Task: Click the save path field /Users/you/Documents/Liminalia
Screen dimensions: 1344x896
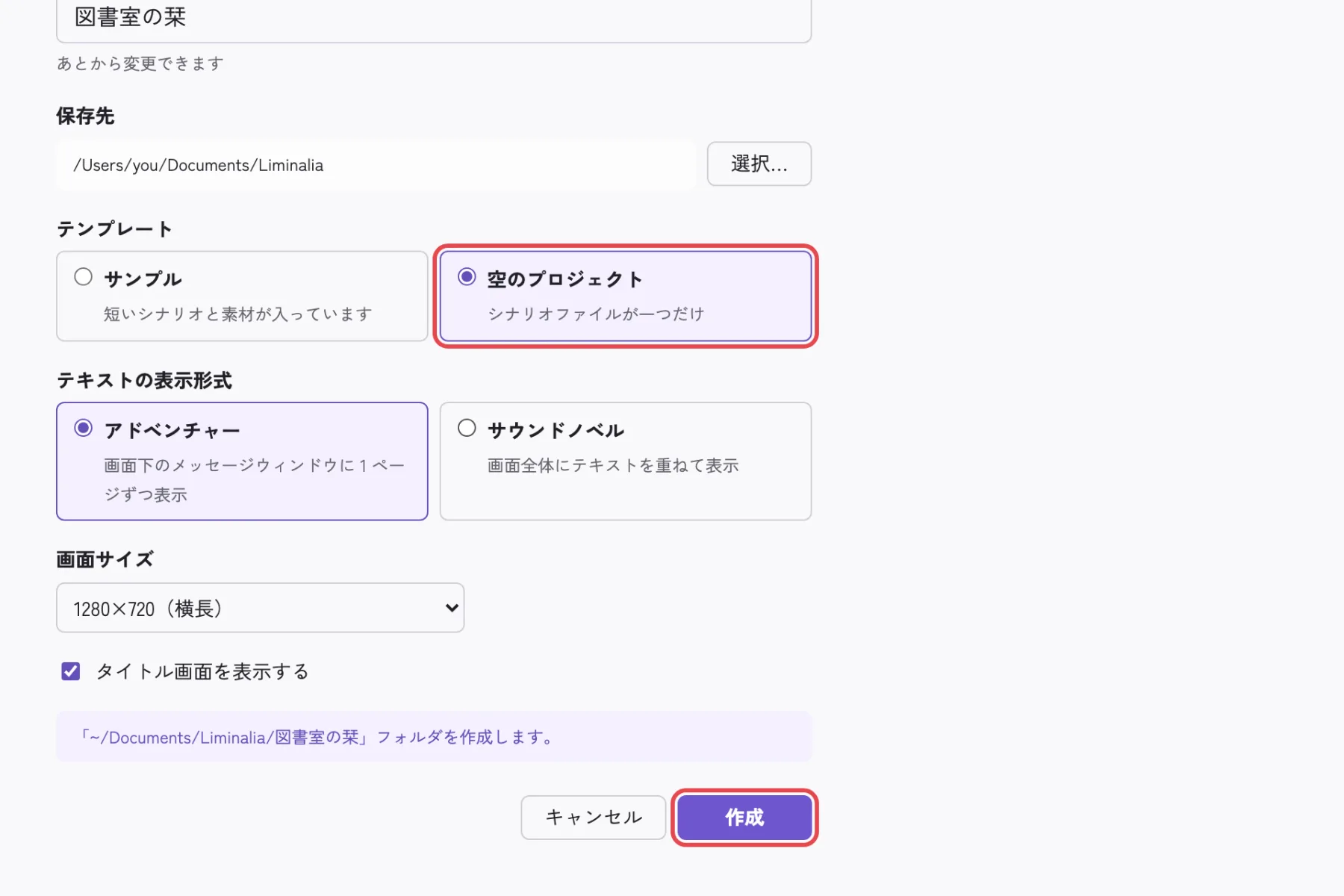Action: tap(376, 165)
